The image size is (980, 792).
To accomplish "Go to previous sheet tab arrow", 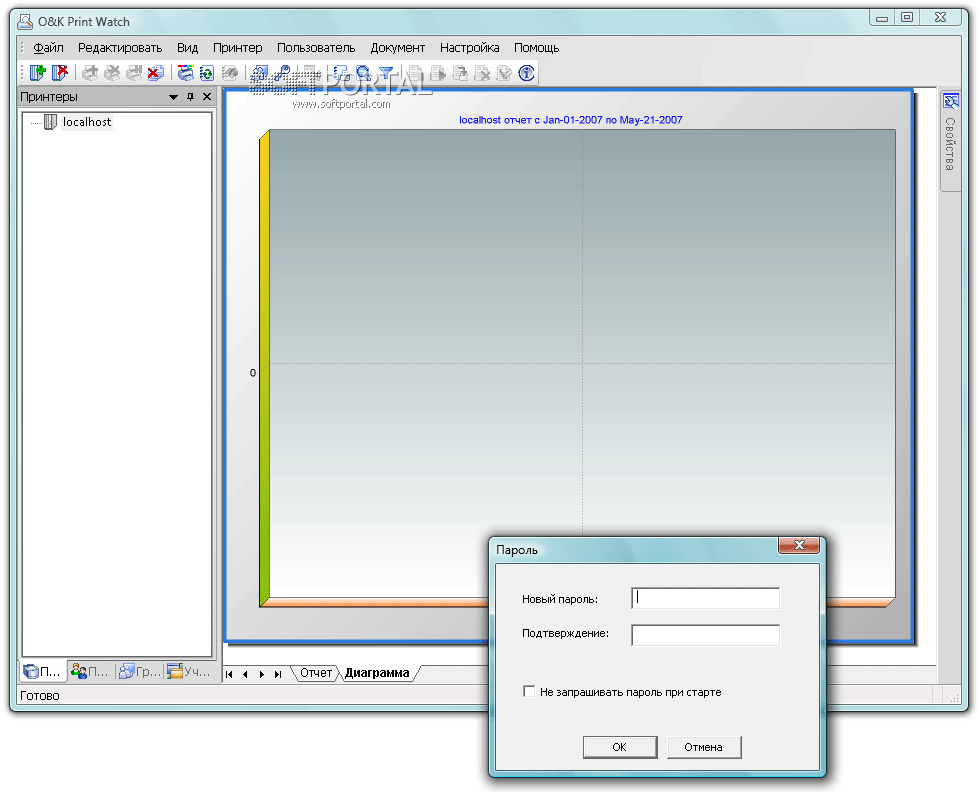I will coord(246,674).
